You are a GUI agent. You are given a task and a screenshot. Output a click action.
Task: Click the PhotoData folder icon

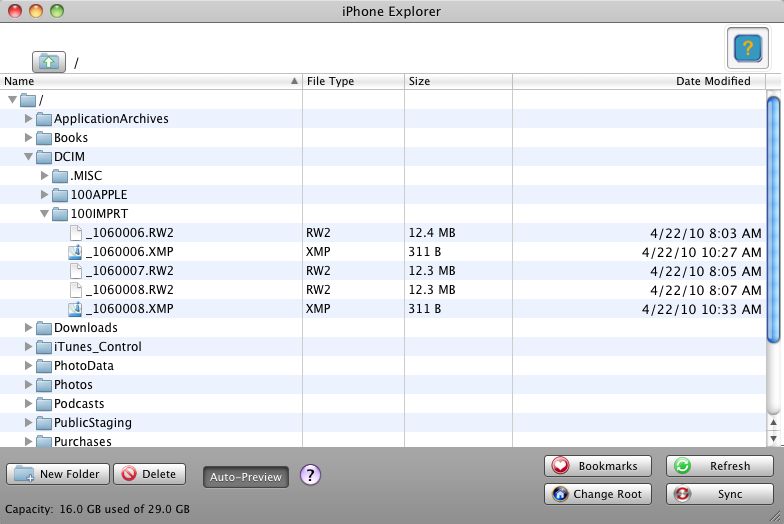coord(44,366)
